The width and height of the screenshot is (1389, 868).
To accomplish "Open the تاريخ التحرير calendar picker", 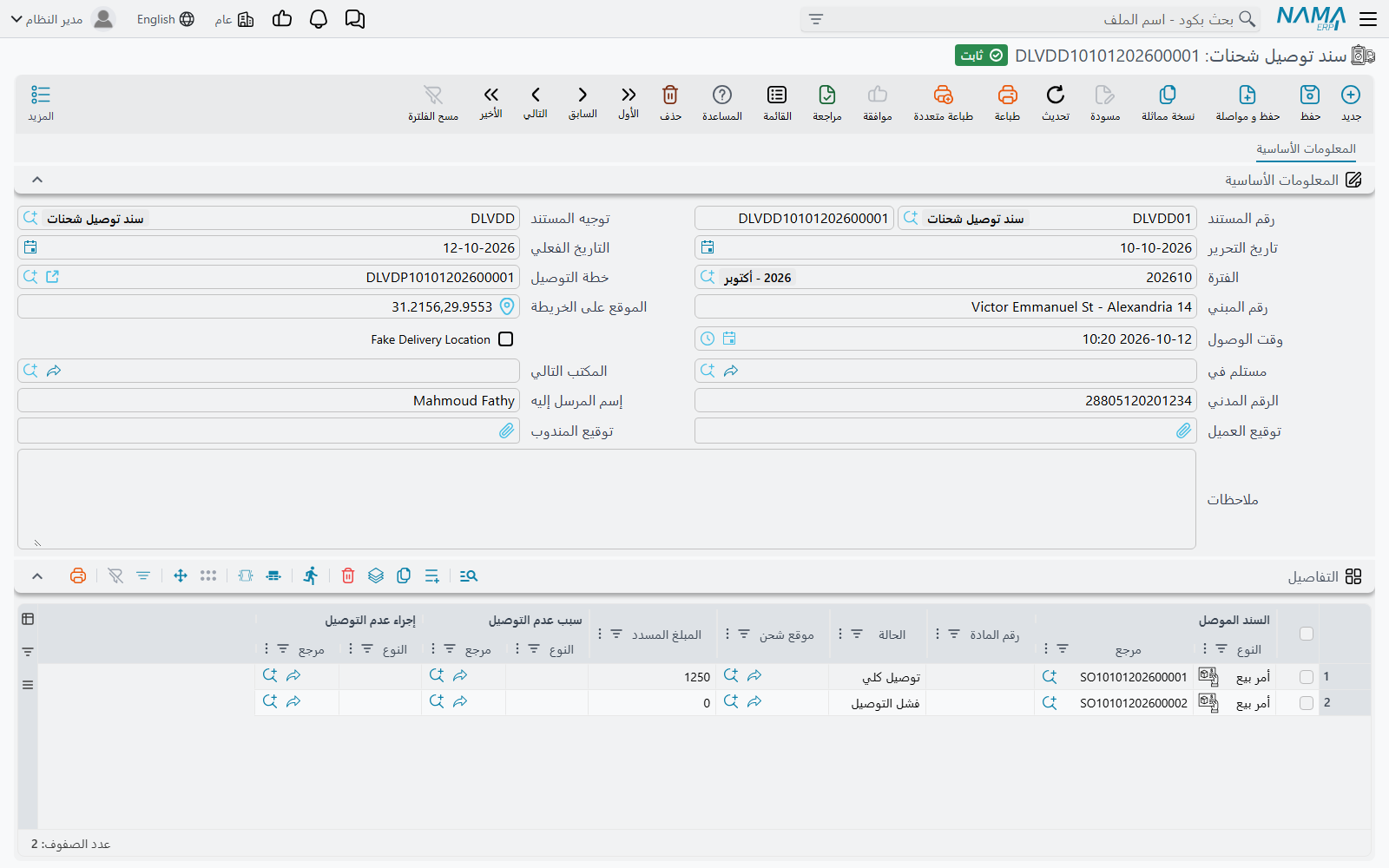I will [708, 247].
